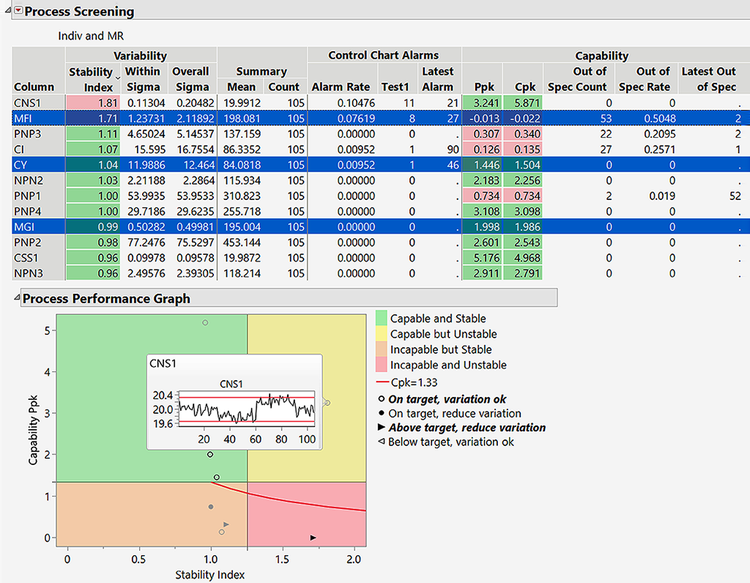Collapse the Process Performance Graph section

click(x=6, y=298)
